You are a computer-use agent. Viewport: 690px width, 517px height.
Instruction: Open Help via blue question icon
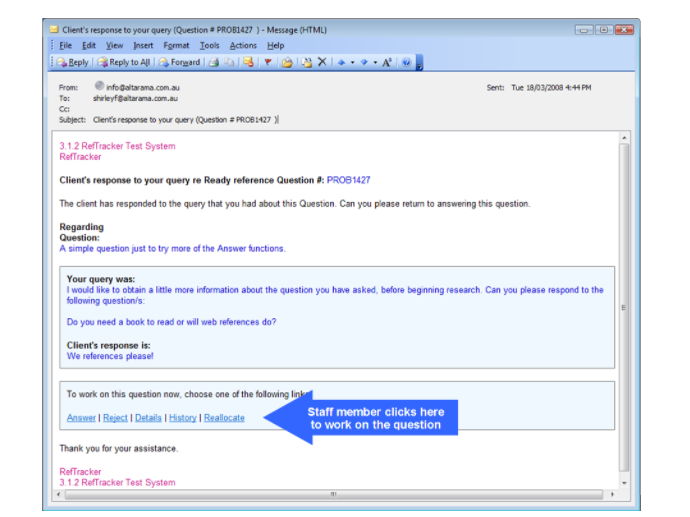coord(406,62)
